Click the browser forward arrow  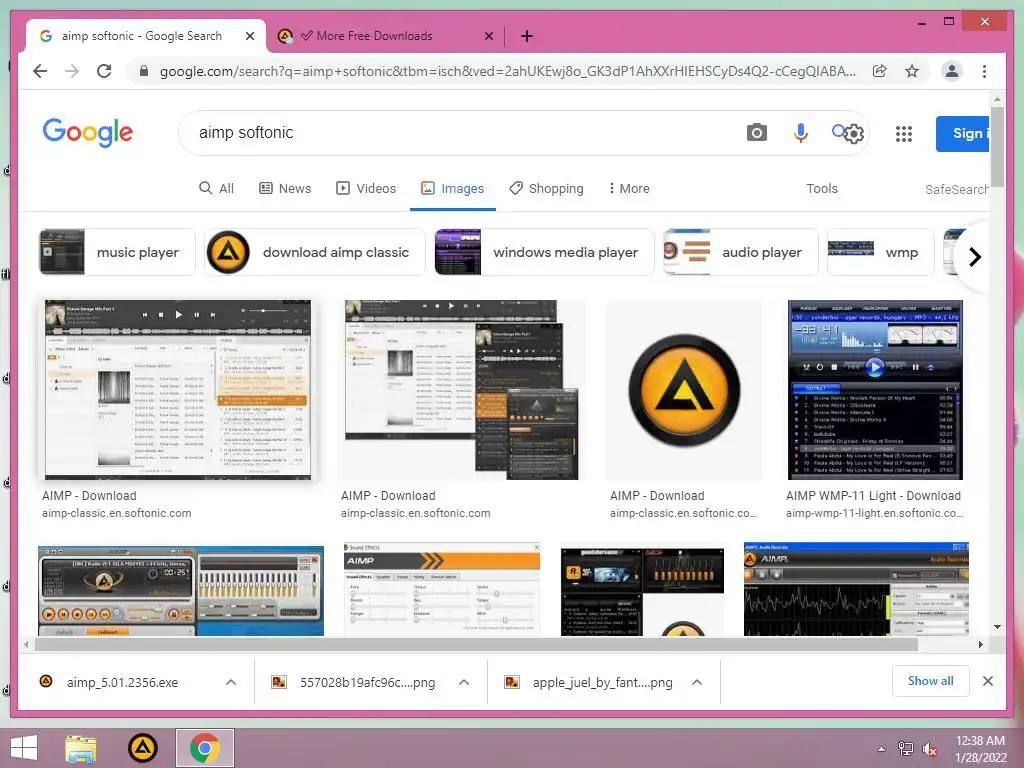click(x=72, y=71)
